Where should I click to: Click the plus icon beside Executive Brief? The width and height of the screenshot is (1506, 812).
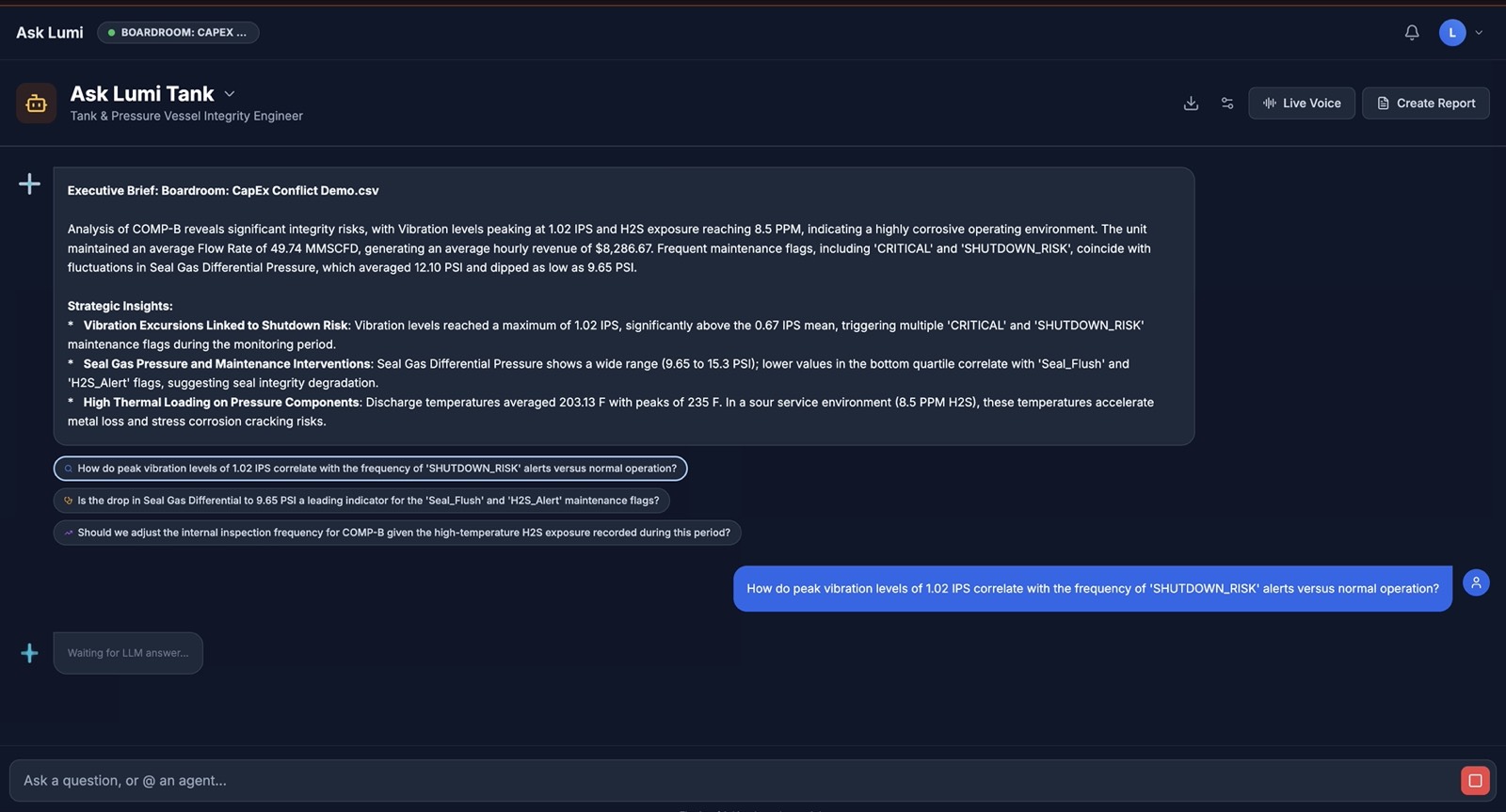click(x=29, y=183)
